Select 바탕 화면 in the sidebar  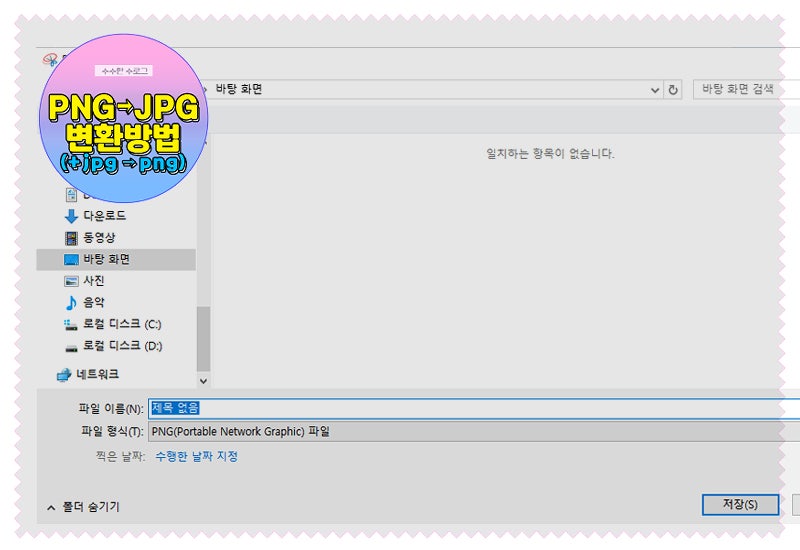coord(116,259)
